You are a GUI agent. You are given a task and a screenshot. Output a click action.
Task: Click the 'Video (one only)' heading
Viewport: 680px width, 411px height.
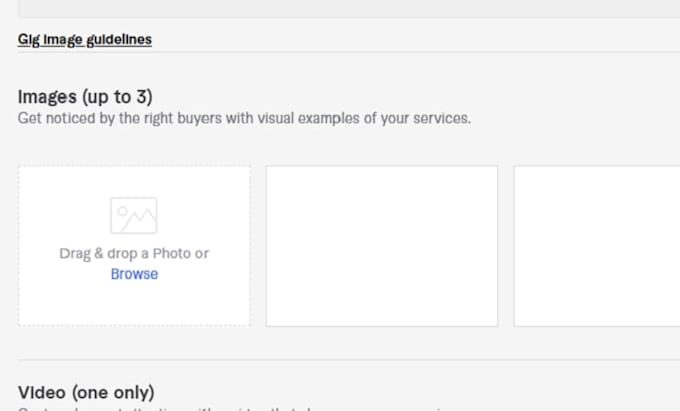pyautogui.click(x=86, y=393)
